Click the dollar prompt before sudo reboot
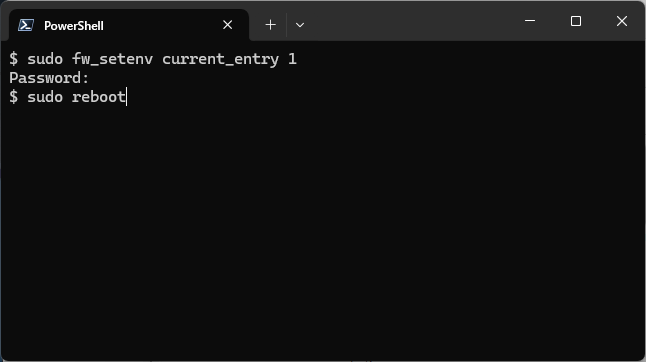Image resolution: width=646 pixels, height=362 pixels. (x=14, y=97)
